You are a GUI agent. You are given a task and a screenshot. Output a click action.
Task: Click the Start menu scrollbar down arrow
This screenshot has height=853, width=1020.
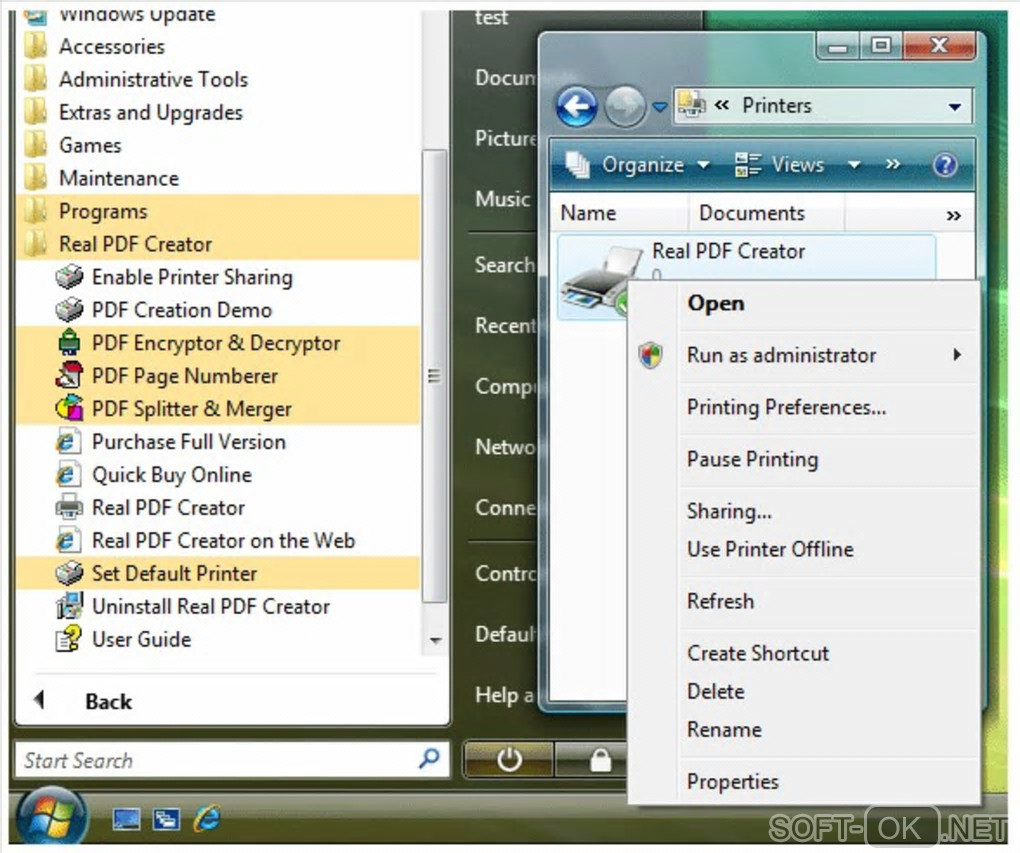tap(435, 640)
